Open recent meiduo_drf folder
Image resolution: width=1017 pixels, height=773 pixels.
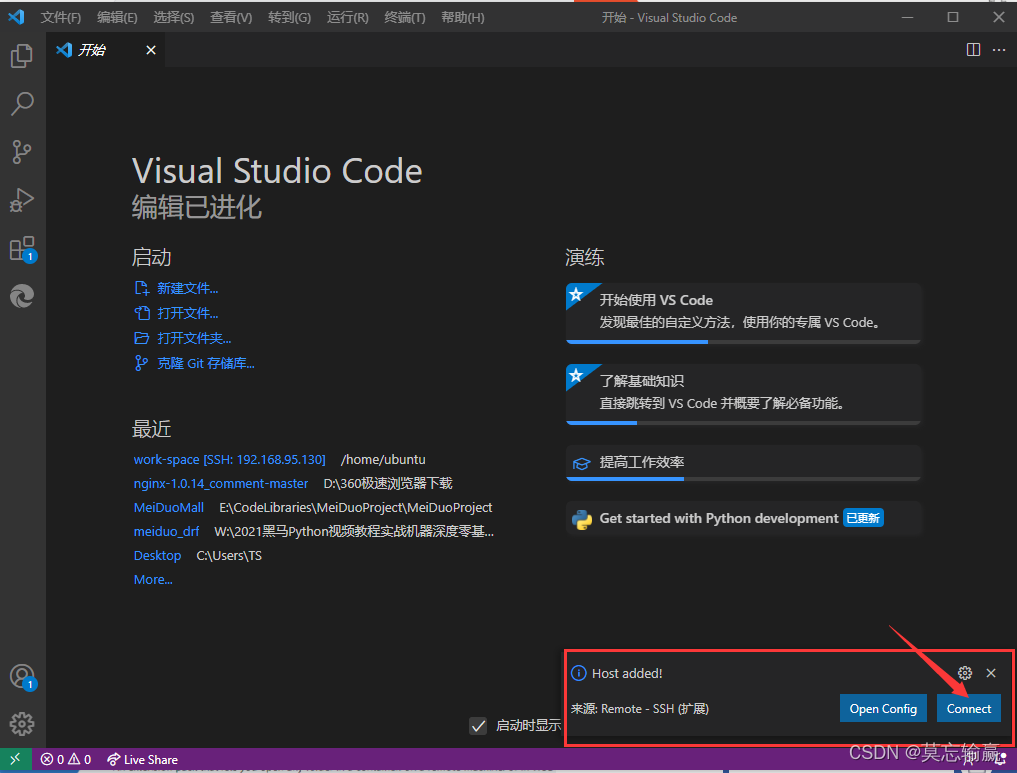(166, 531)
